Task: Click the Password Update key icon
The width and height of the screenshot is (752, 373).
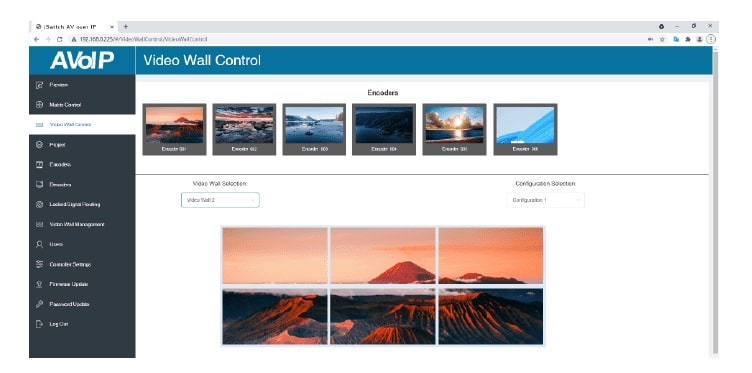Action: [x=40, y=304]
